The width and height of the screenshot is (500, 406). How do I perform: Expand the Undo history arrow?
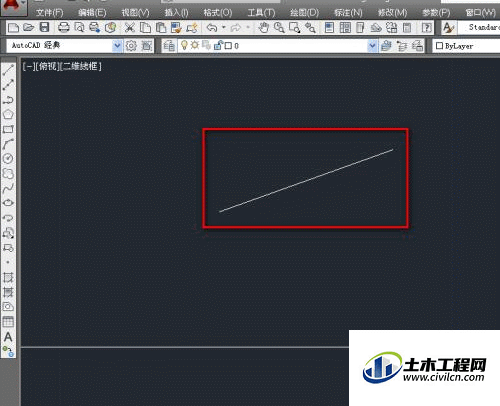224,27
